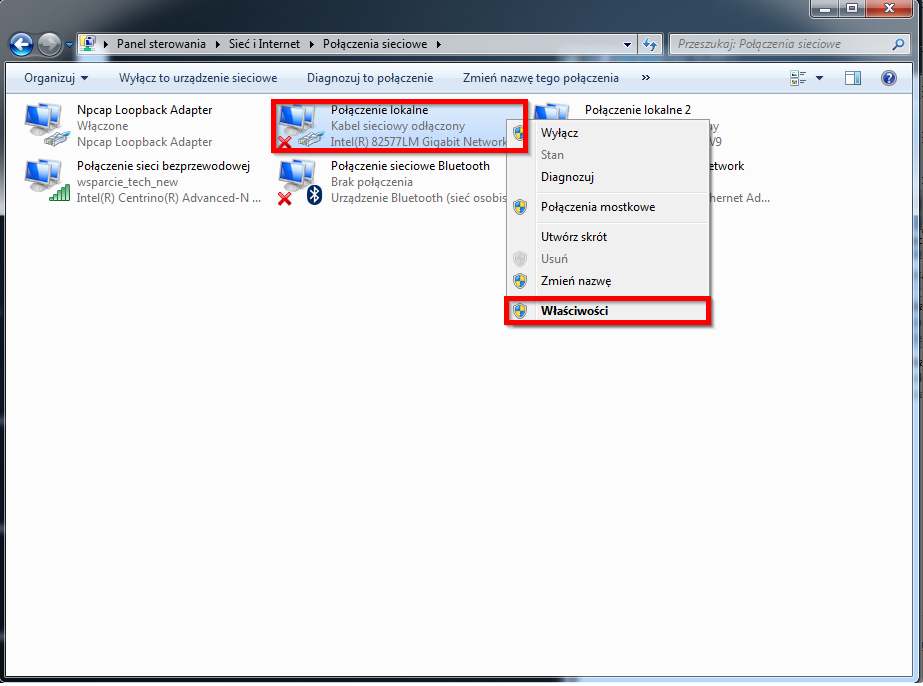
Task: Click Wyłącz to urządzenie sieciowe toolbar button
Action: 197,78
